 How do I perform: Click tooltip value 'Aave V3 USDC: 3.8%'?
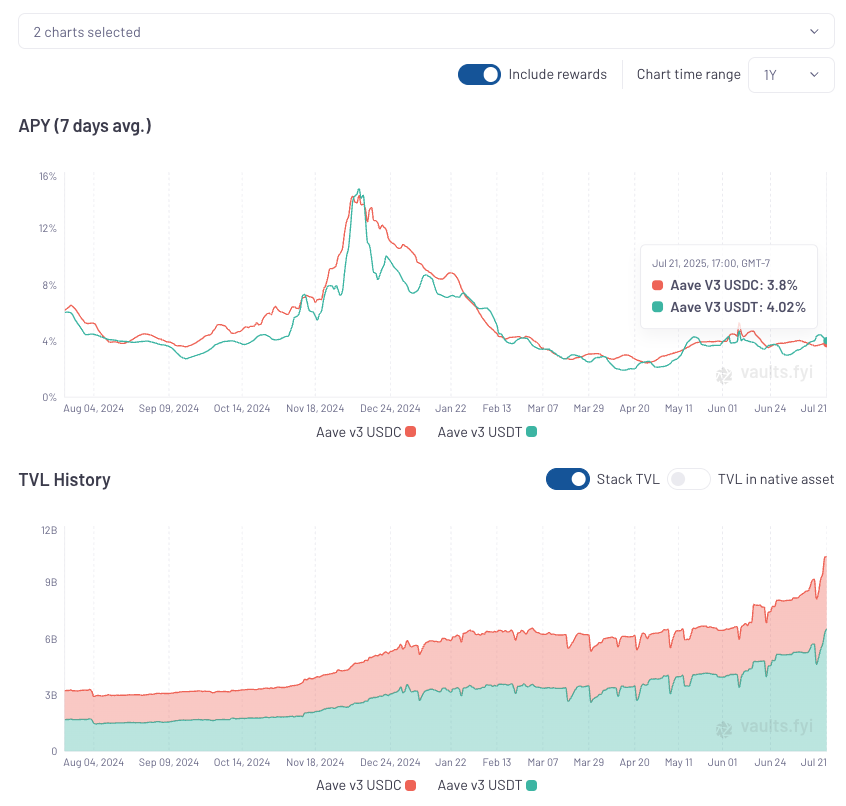pyautogui.click(x=734, y=285)
